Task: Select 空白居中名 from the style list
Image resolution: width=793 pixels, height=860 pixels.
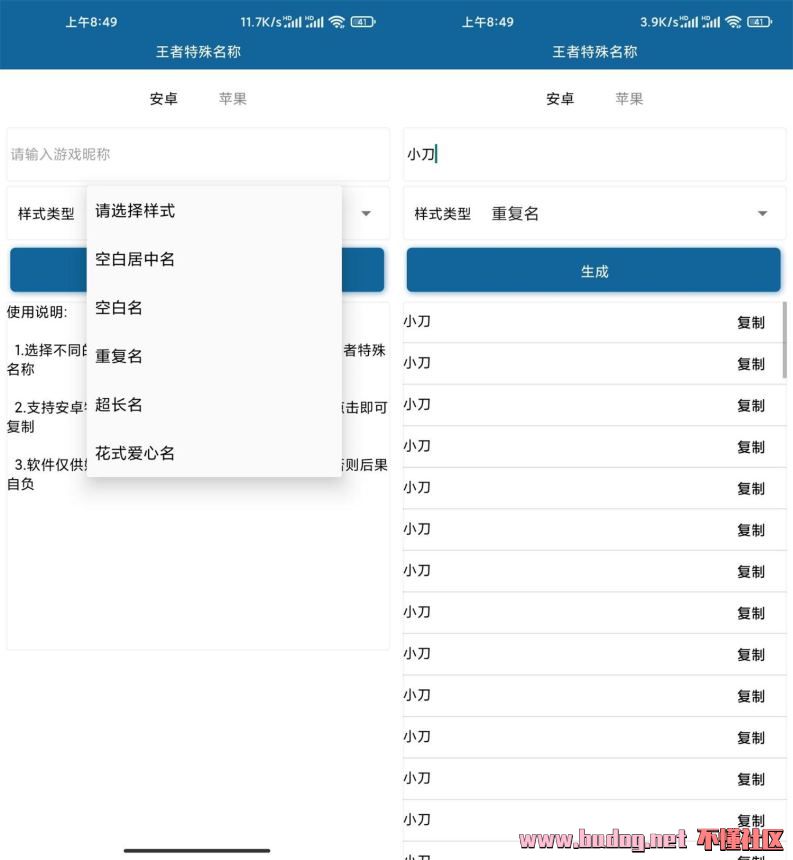Action: point(135,259)
